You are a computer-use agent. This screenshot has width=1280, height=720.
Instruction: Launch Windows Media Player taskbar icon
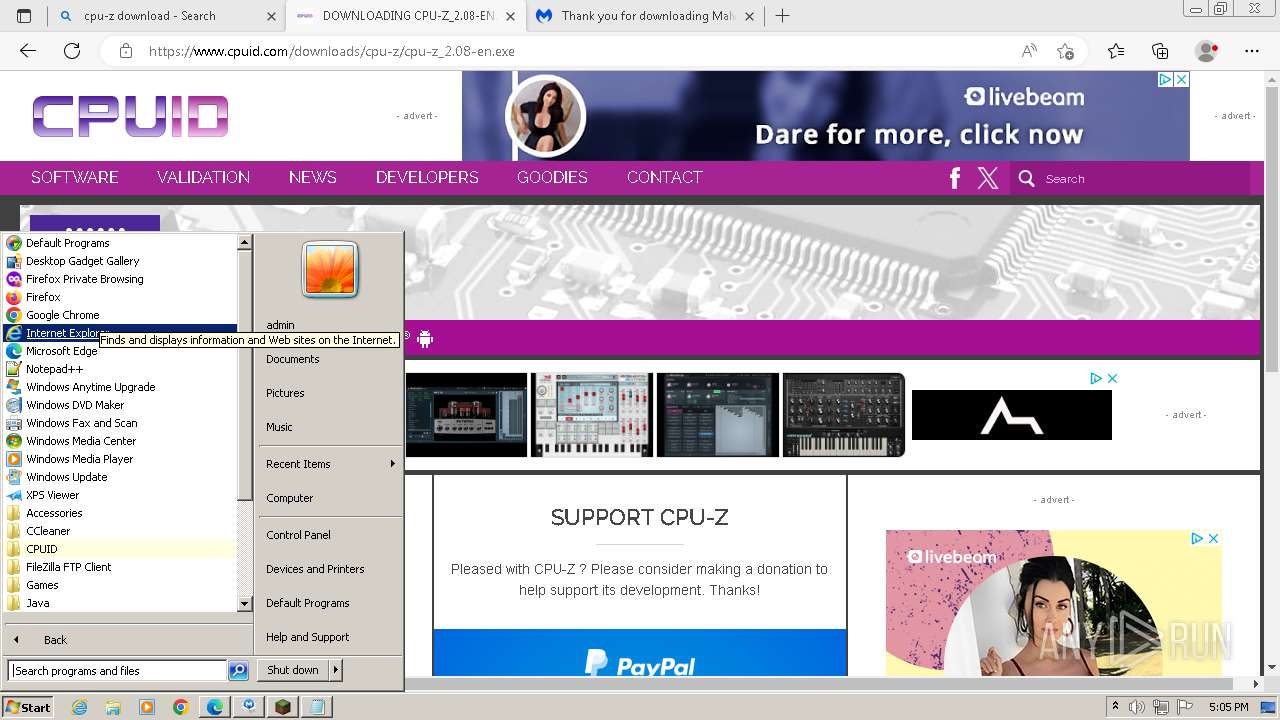[x=147, y=707]
